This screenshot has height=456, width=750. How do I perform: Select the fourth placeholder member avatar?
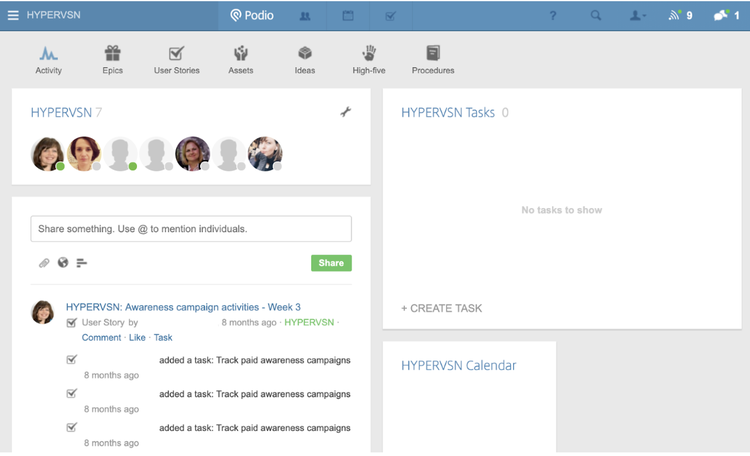pos(156,154)
